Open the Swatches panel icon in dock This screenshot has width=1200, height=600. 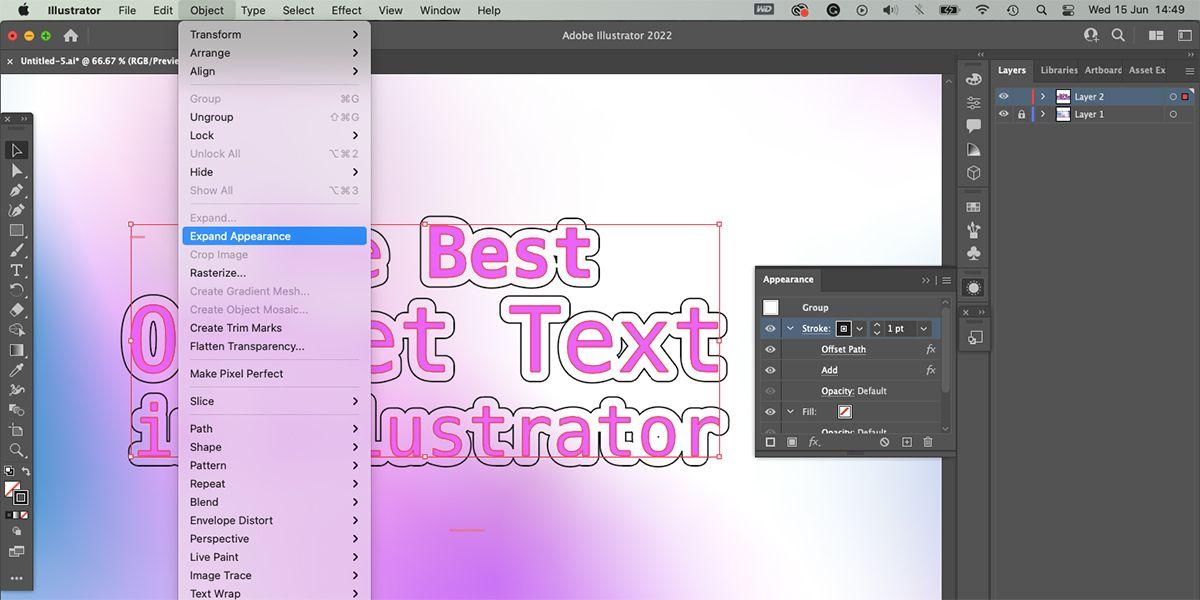974,206
